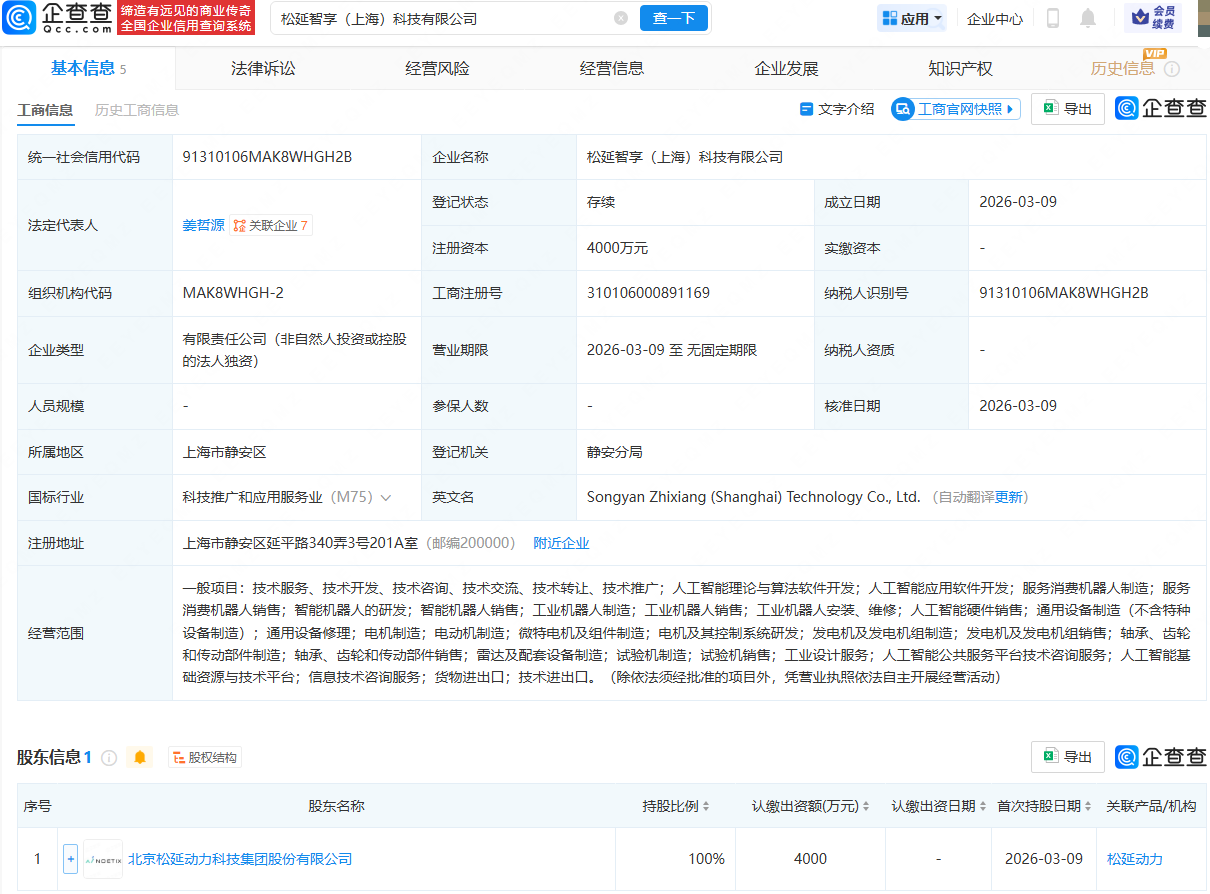Click the bell icon beside 股东信息 heading
This screenshot has width=1210, height=894.
tap(139, 757)
